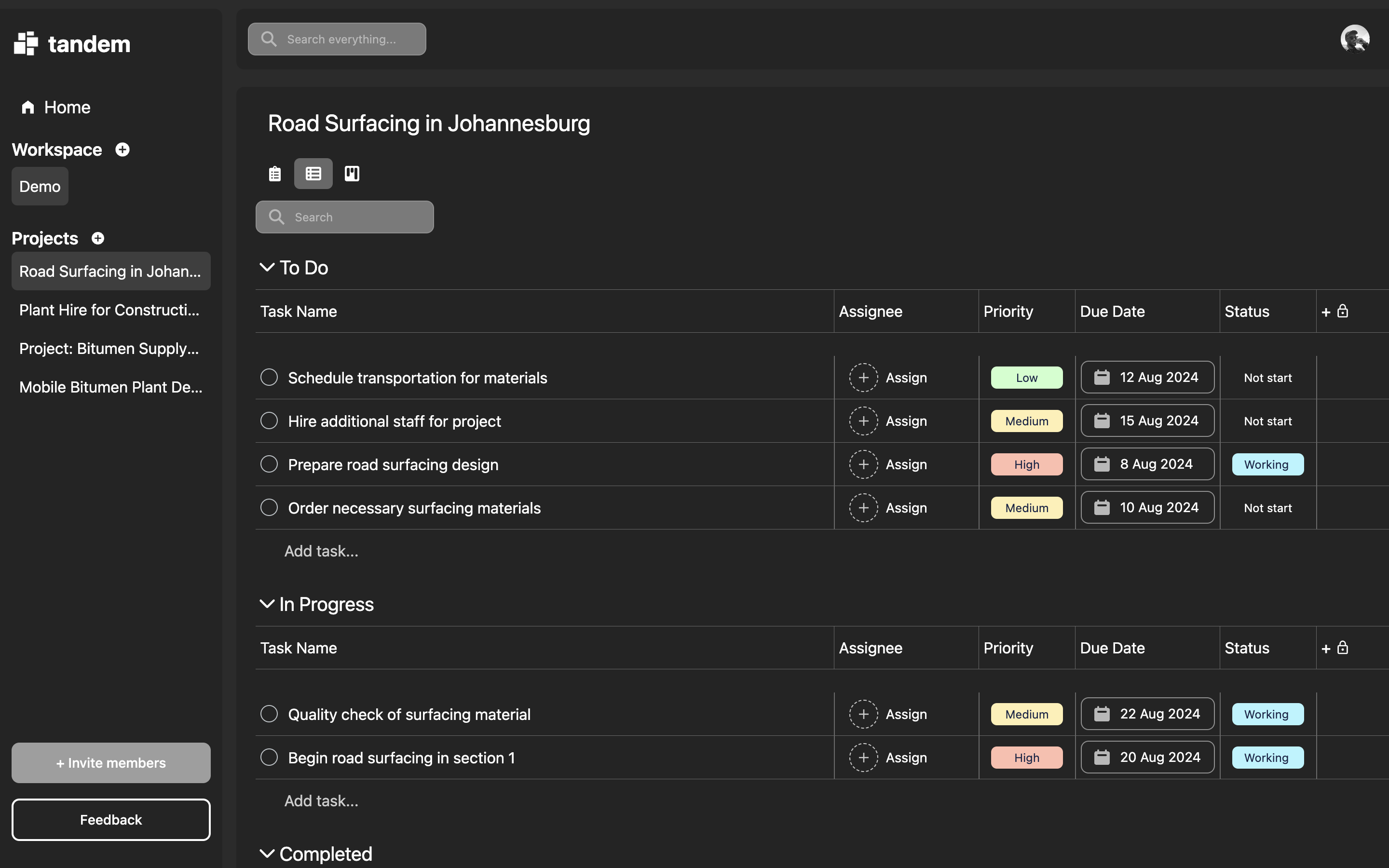Image resolution: width=1389 pixels, height=868 pixels.
Task: Tick the Quality check of surfacing material circle
Action: click(x=269, y=714)
